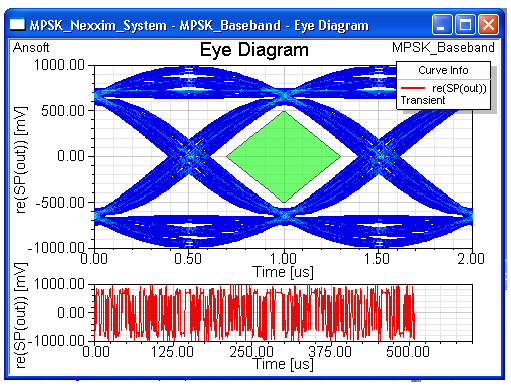This screenshot has width=511, height=389.
Task: Click the '500.00' tick on transient plot
Action: [x=408, y=352]
